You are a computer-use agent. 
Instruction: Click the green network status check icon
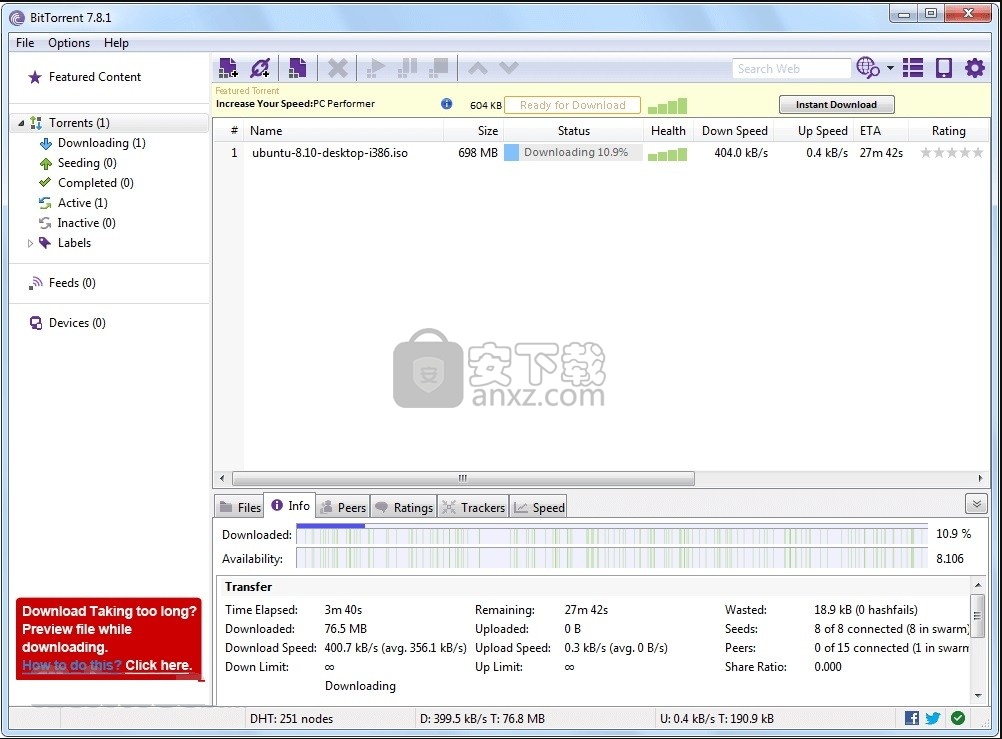point(957,718)
